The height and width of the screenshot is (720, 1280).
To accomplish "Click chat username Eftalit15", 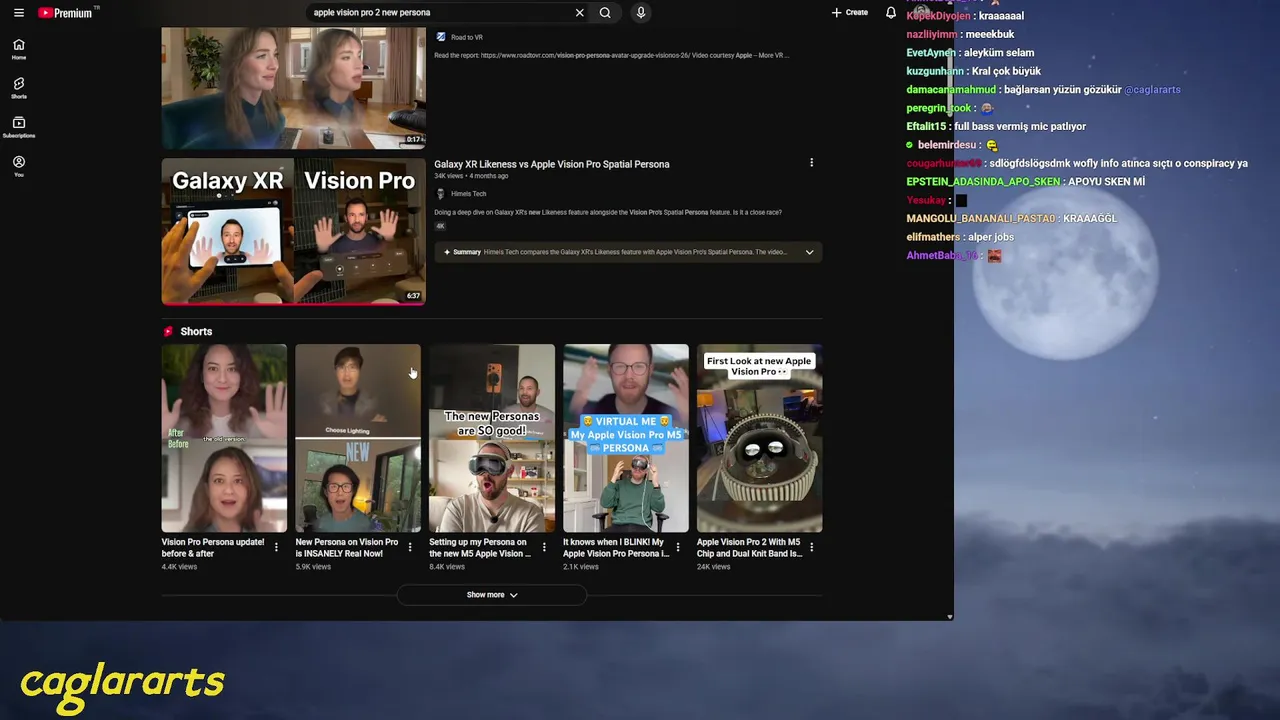I will coord(926,127).
